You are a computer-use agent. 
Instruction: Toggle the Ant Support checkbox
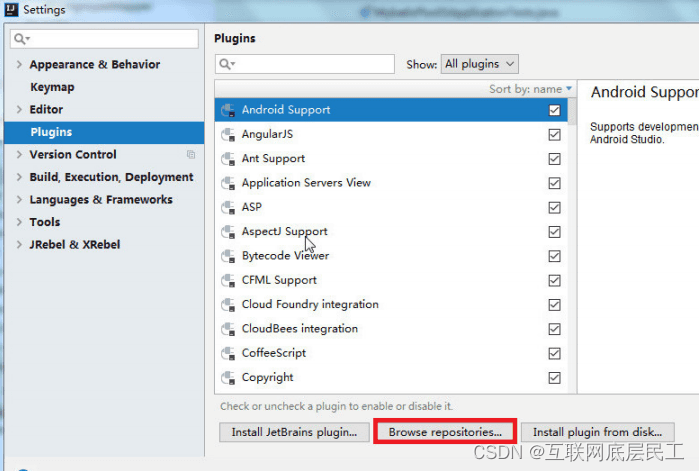(x=555, y=159)
